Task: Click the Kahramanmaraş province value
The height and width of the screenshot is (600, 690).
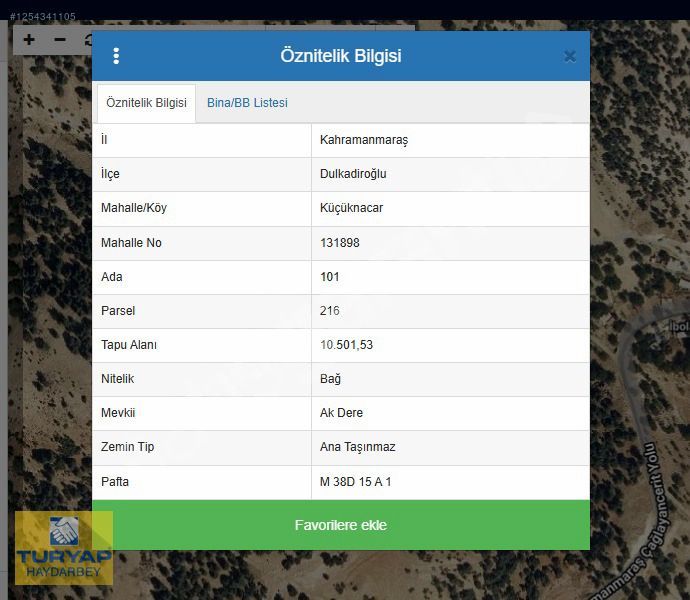Action: (363, 140)
